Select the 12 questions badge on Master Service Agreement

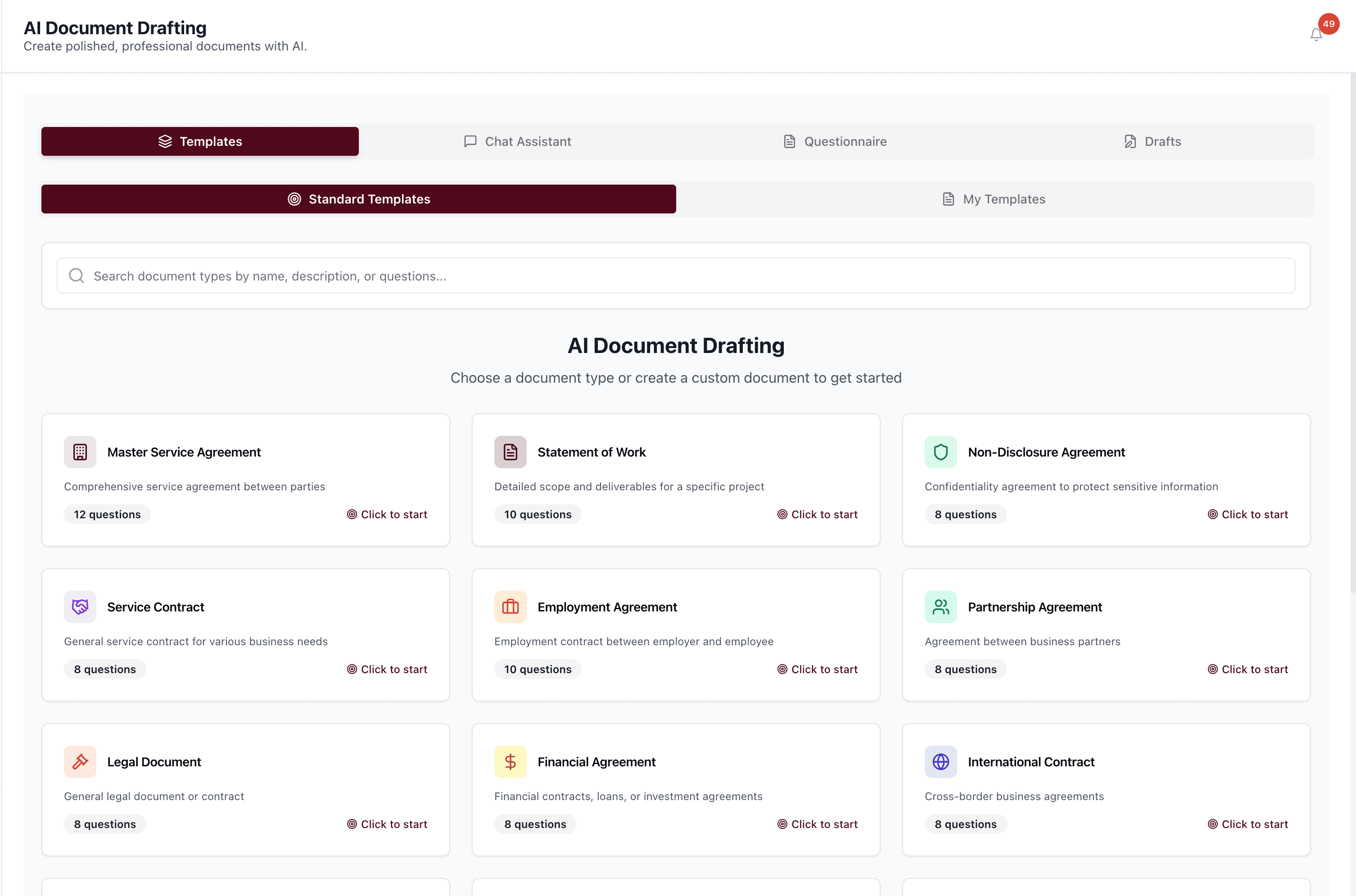pos(107,514)
